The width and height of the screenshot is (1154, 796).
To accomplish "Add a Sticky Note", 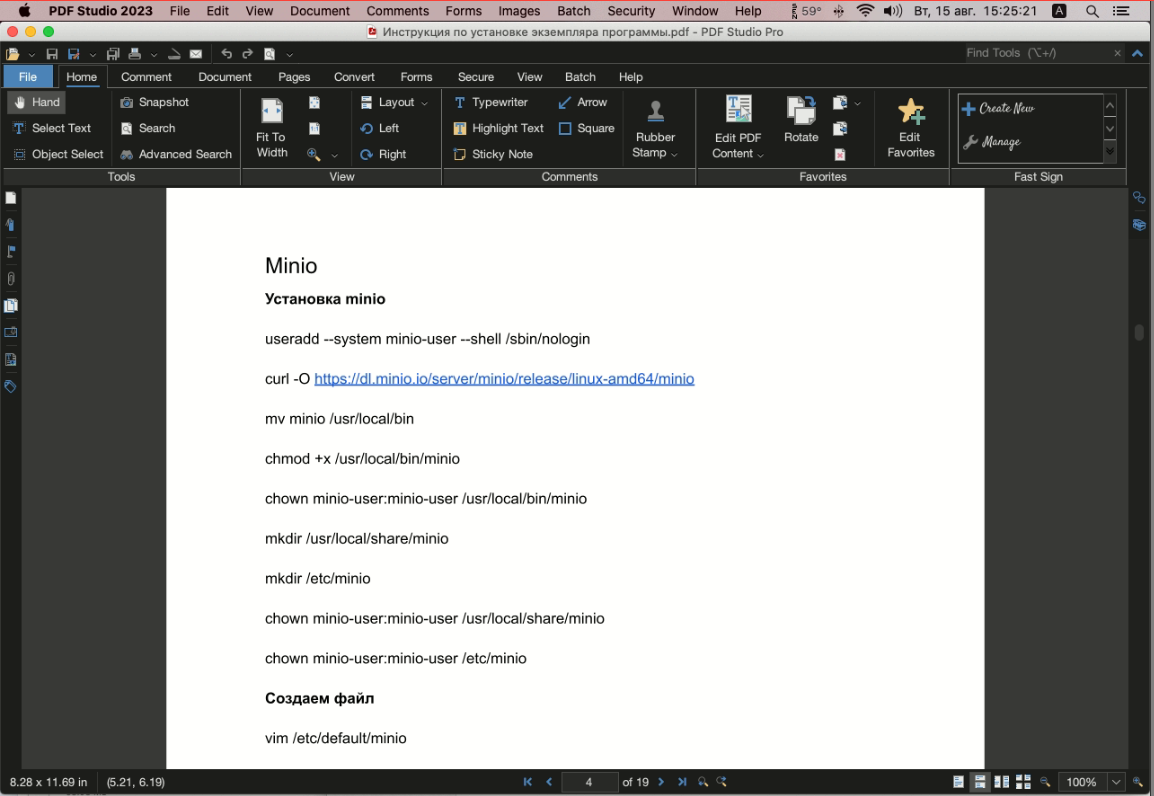I will (x=493, y=154).
